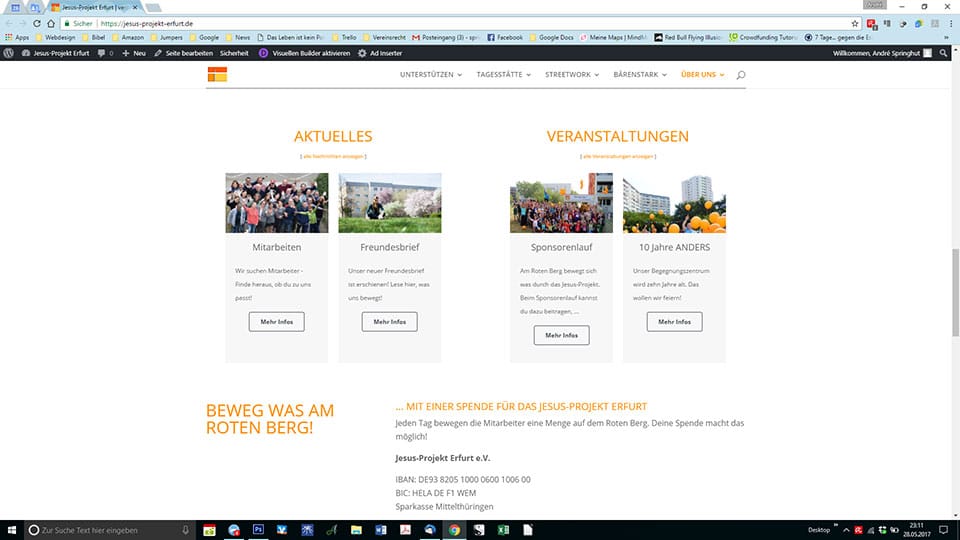Expand the TAGESSTÄTTE navigation dropdown
The image size is (960, 540).
click(x=503, y=75)
